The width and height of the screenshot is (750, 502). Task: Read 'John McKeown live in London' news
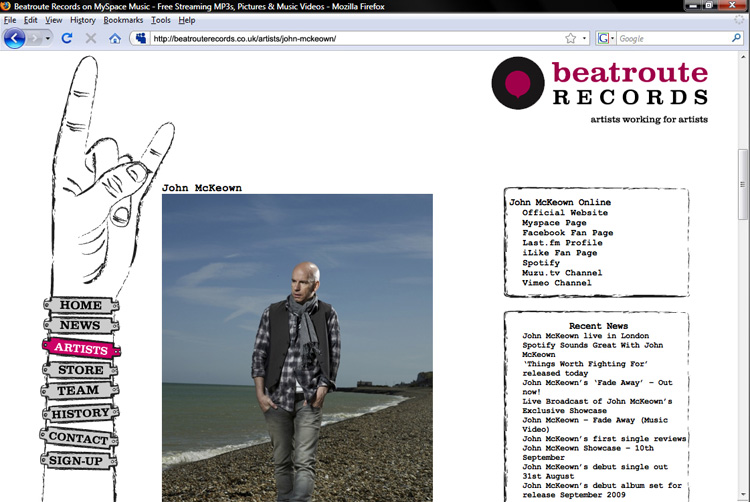[x=585, y=336]
